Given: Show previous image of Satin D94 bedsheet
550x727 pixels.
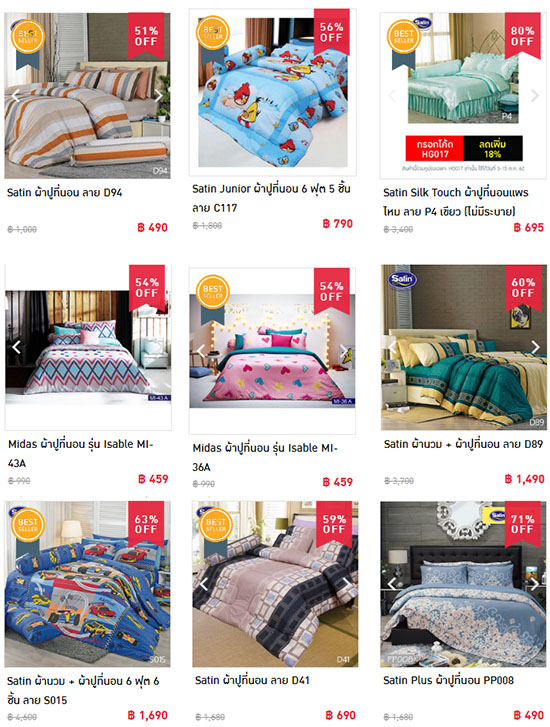Looking at the screenshot, I should [x=16, y=96].
